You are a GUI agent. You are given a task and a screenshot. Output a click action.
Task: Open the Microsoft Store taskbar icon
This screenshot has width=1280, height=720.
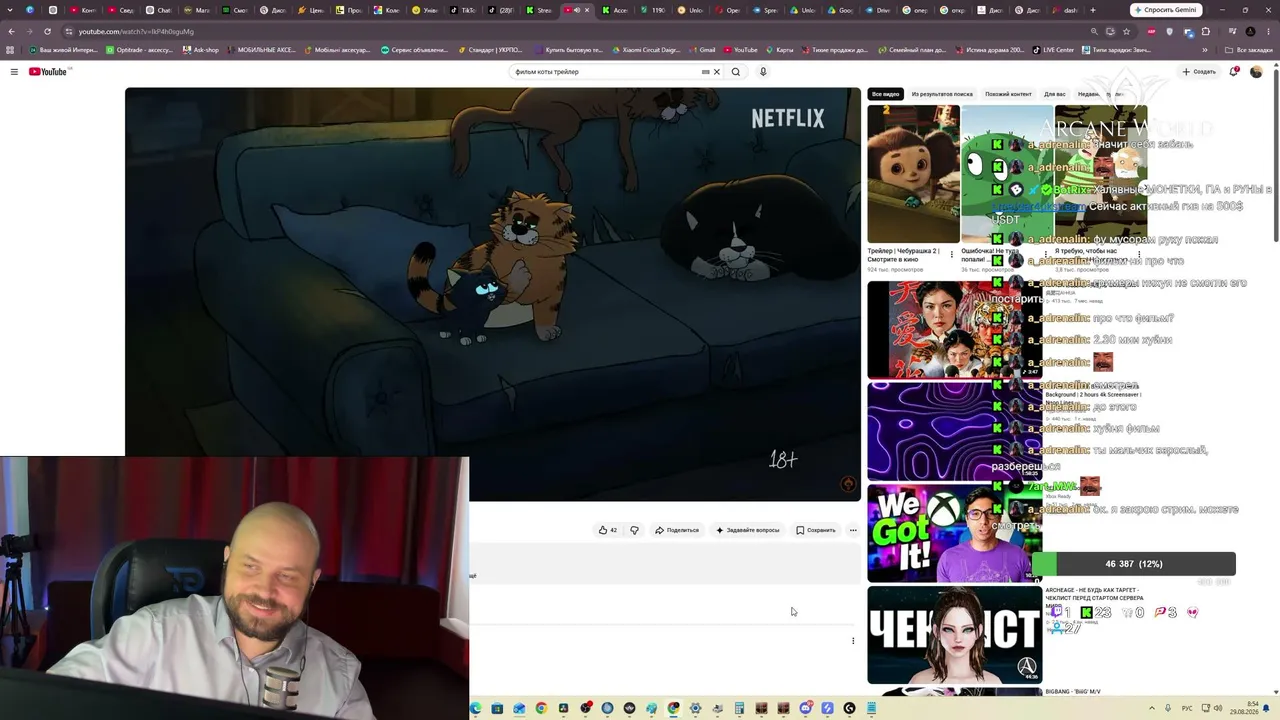(x=497, y=708)
